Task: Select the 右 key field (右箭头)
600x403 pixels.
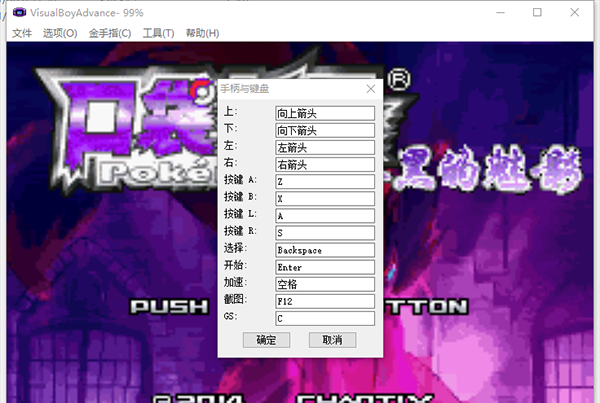Action: click(x=325, y=165)
